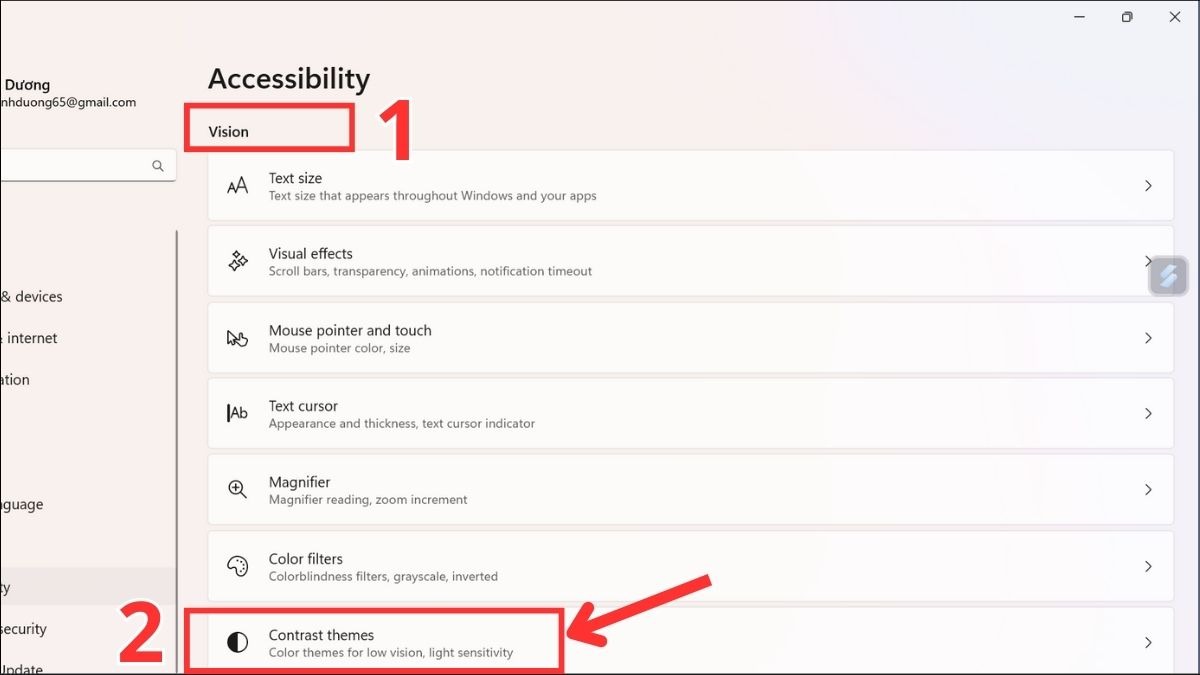Image resolution: width=1200 pixels, height=675 pixels.
Task: Click the floating blue overlay icon
Action: click(1168, 276)
